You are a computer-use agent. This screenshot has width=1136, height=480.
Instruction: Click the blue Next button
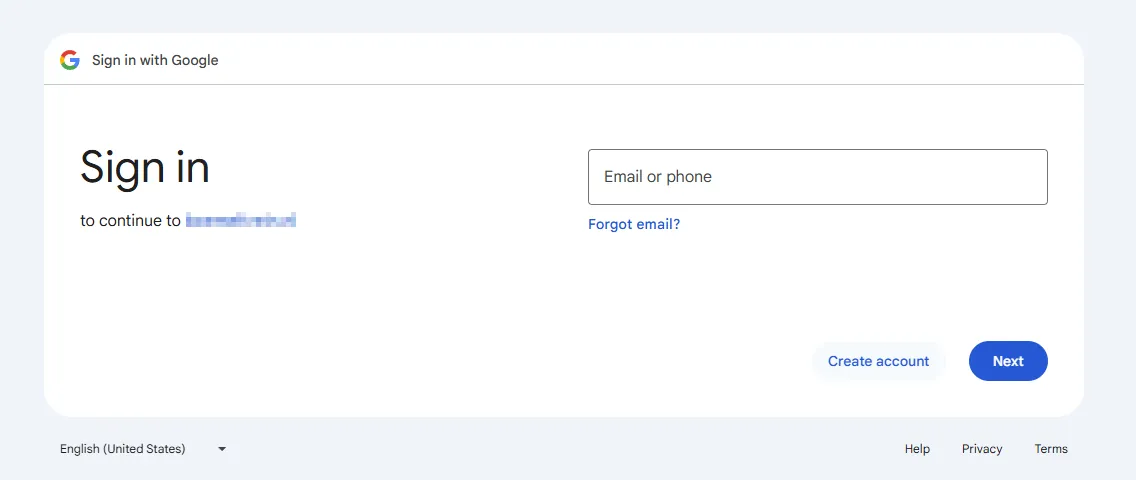click(x=1008, y=361)
